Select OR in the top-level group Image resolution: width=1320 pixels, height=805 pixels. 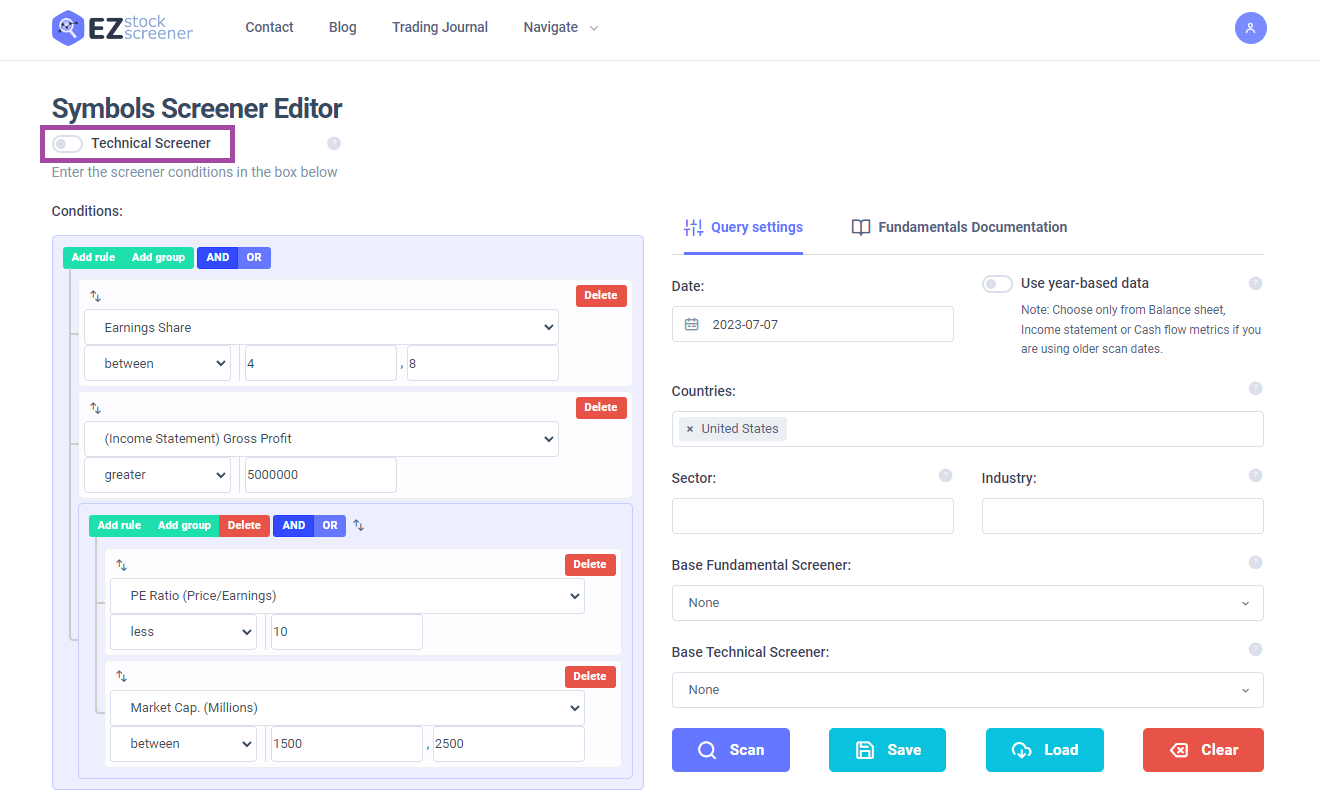(254, 258)
